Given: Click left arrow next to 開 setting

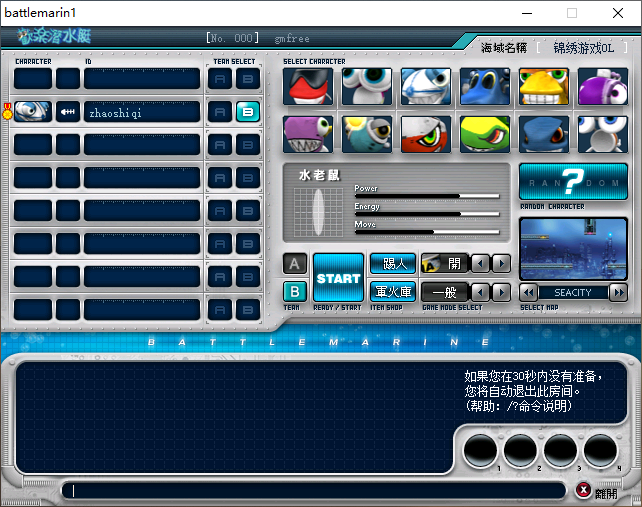Looking at the screenshot, I should click(481, 264).
